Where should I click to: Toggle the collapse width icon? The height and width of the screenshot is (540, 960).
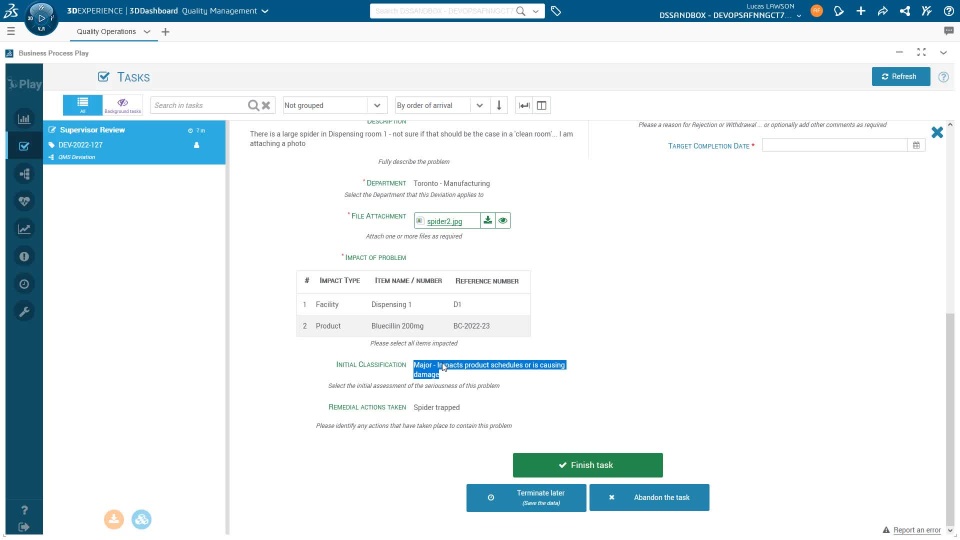[x=524, y=105]
